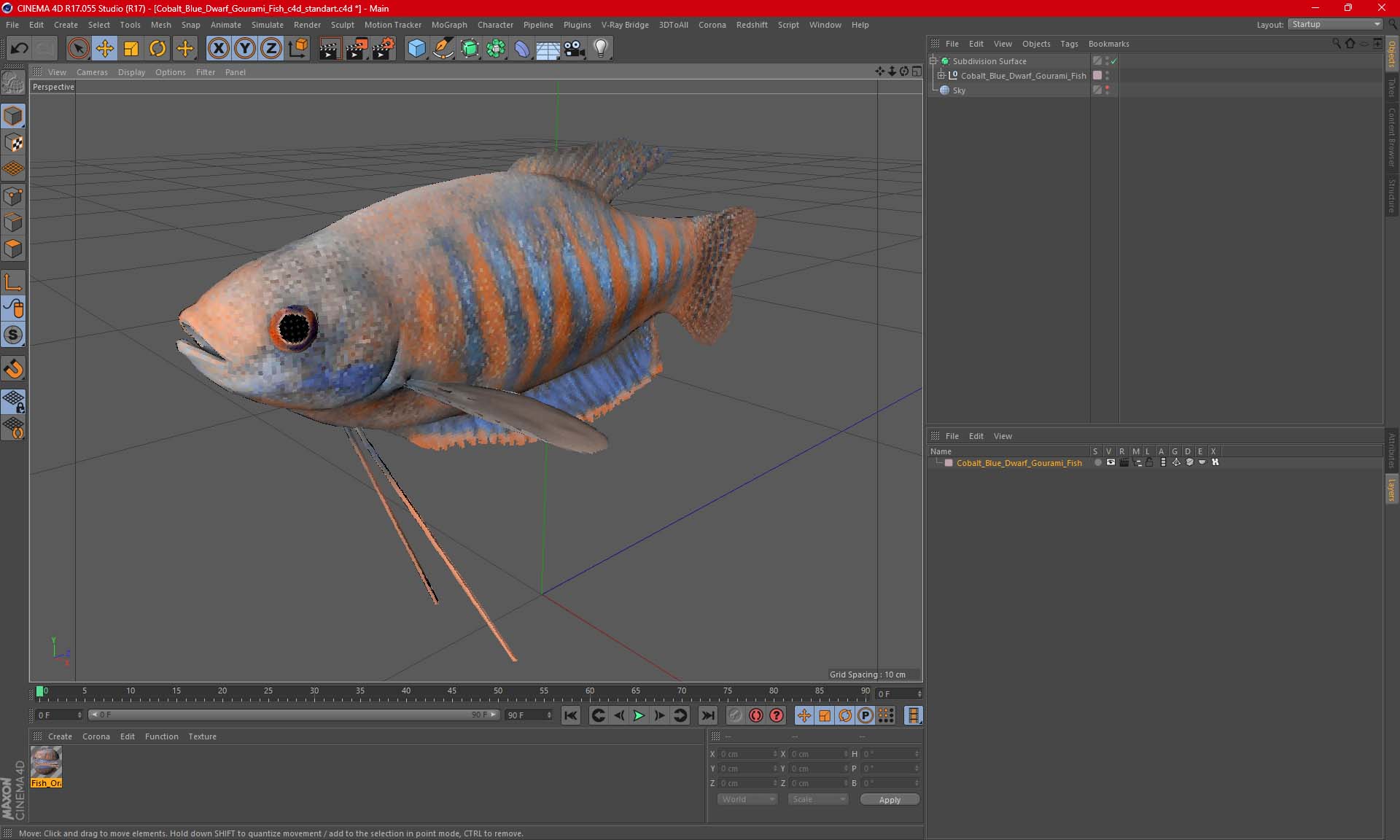Select the Sky object in Object Manager
Screen dimensions: 1400x840
(959, 90)
